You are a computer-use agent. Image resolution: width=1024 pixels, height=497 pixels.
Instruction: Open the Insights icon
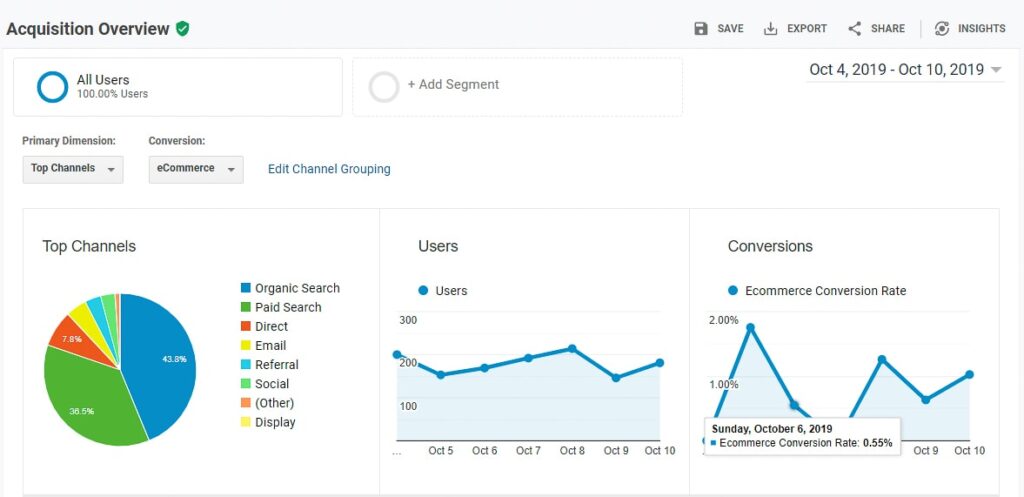[942, 29]
